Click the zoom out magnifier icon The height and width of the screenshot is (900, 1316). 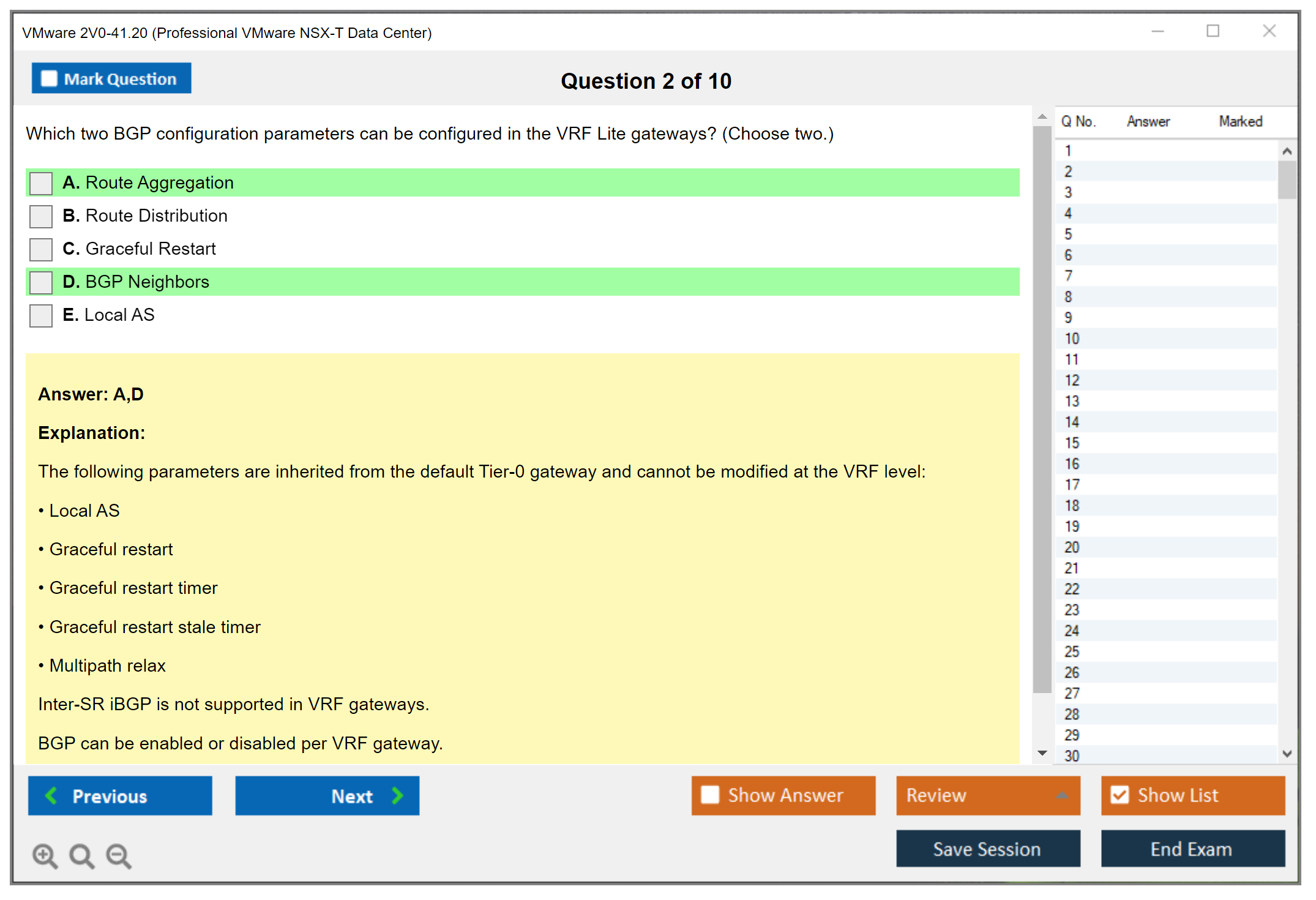click(118, 855)
